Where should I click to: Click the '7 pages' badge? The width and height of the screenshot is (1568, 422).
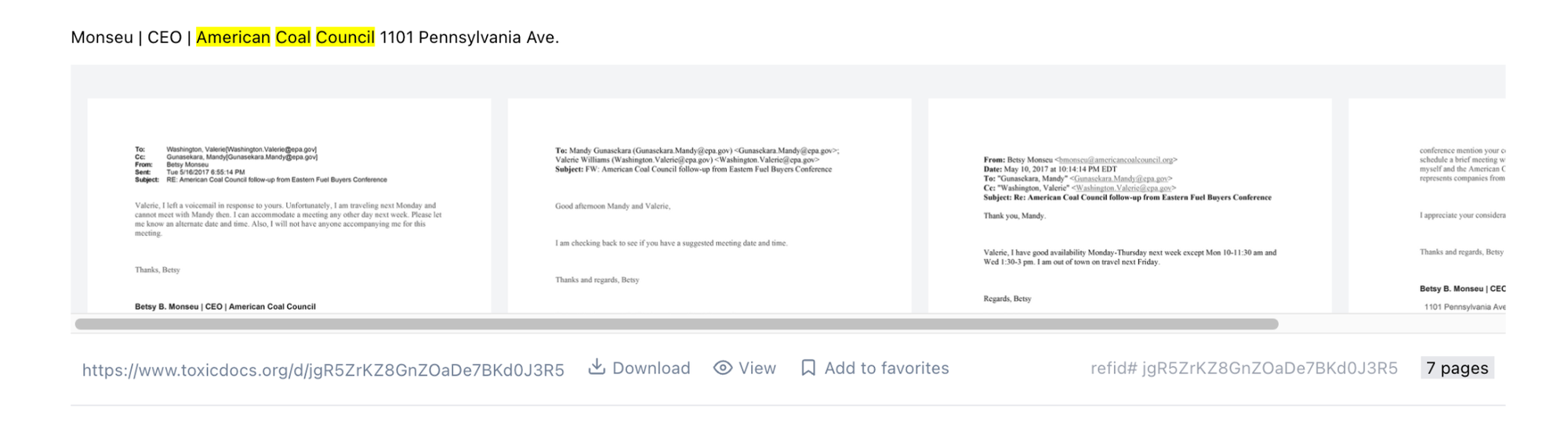[1457, 368]
